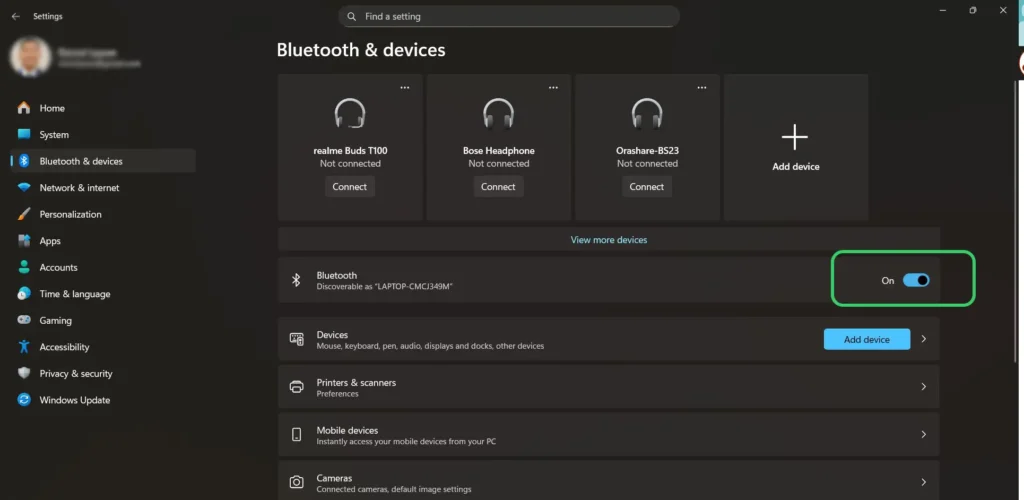
Task: Click the Time & language globe icon
Action: tap(24, 294)
